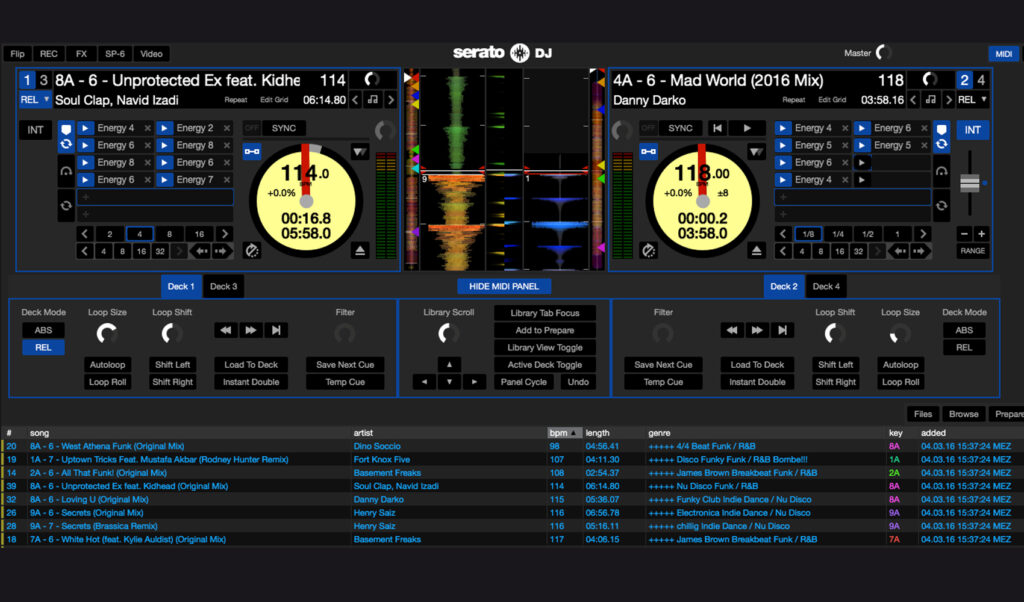Switch to the Deck 4 tab
The image size is (1024, 602).
coord(826,286)
